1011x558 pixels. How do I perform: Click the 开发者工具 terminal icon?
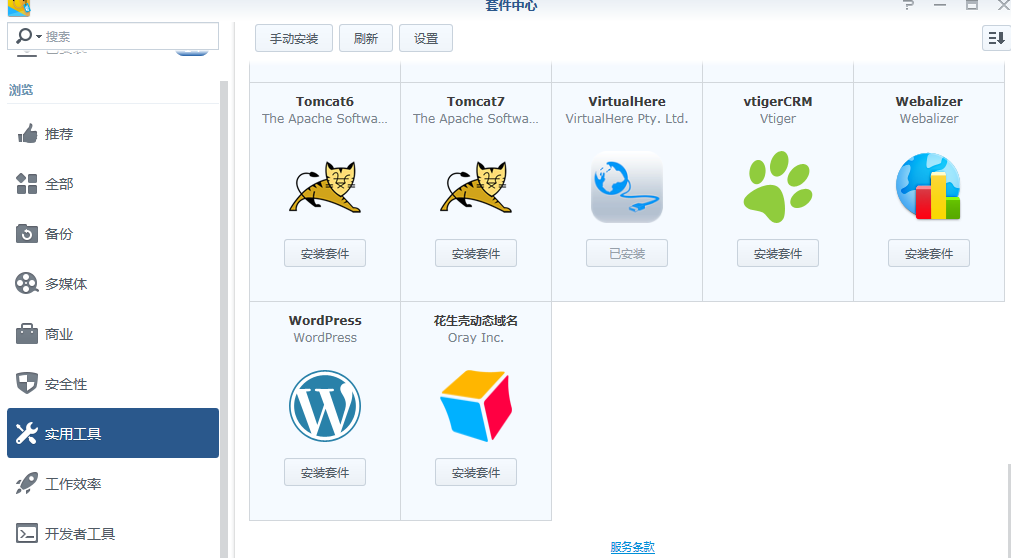coord(27,533)
